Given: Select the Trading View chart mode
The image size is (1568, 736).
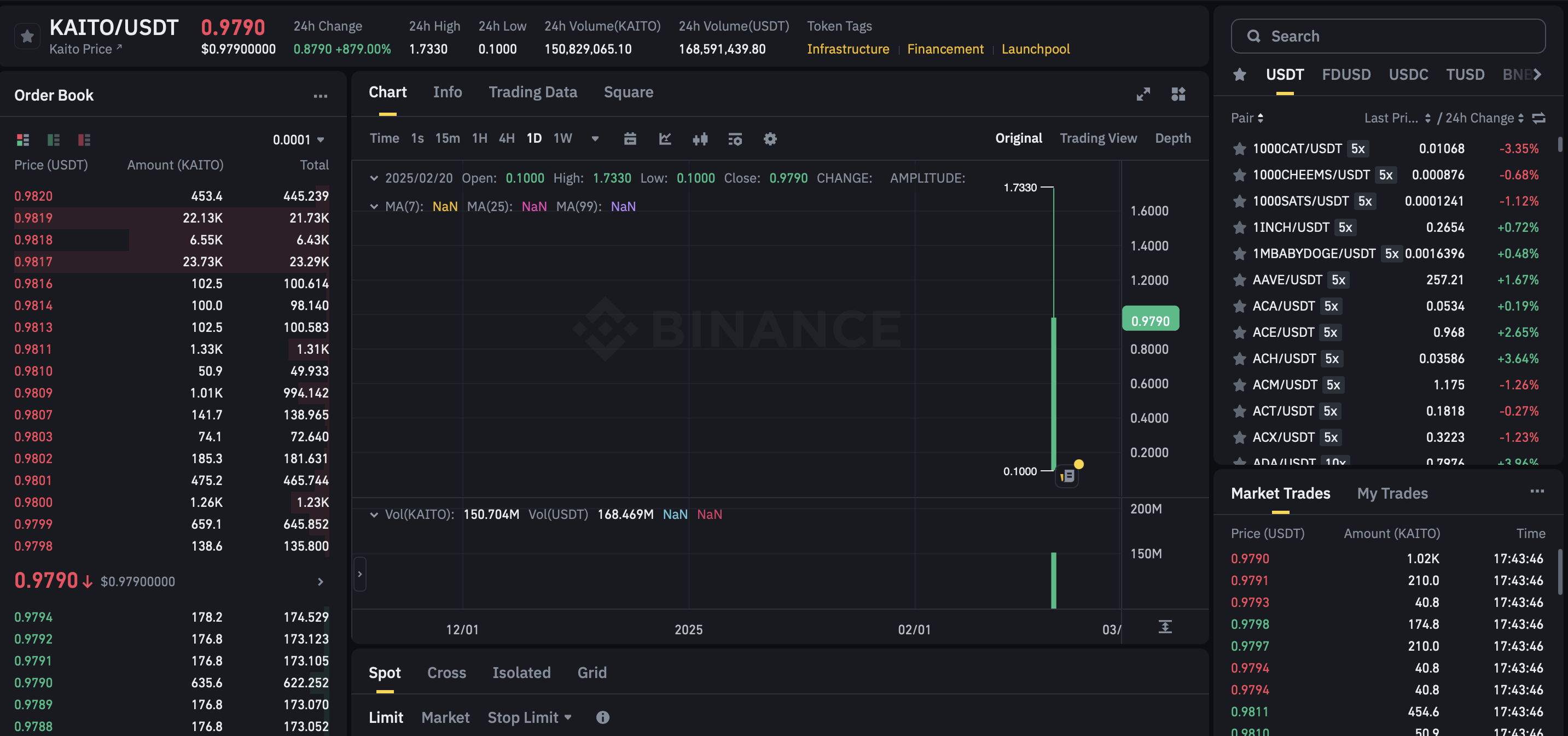Looking at the screenshot, I should pos(1098,138).
